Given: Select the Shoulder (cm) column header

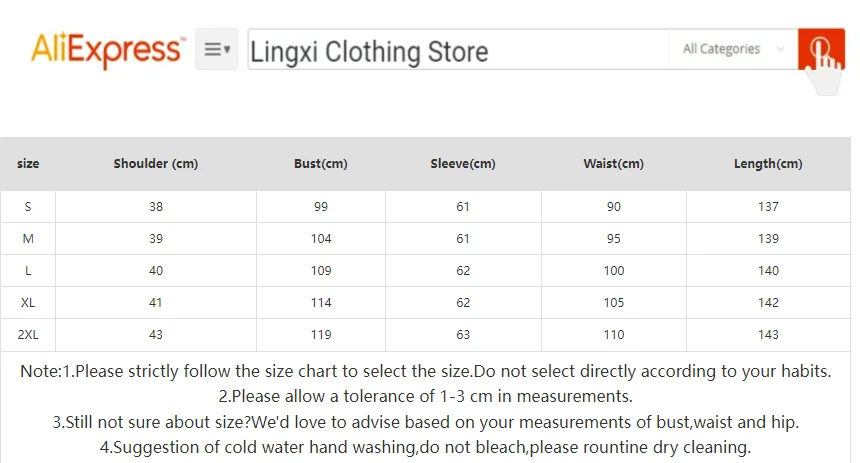Looking at the screenshot, I should [x=156, y=163].
